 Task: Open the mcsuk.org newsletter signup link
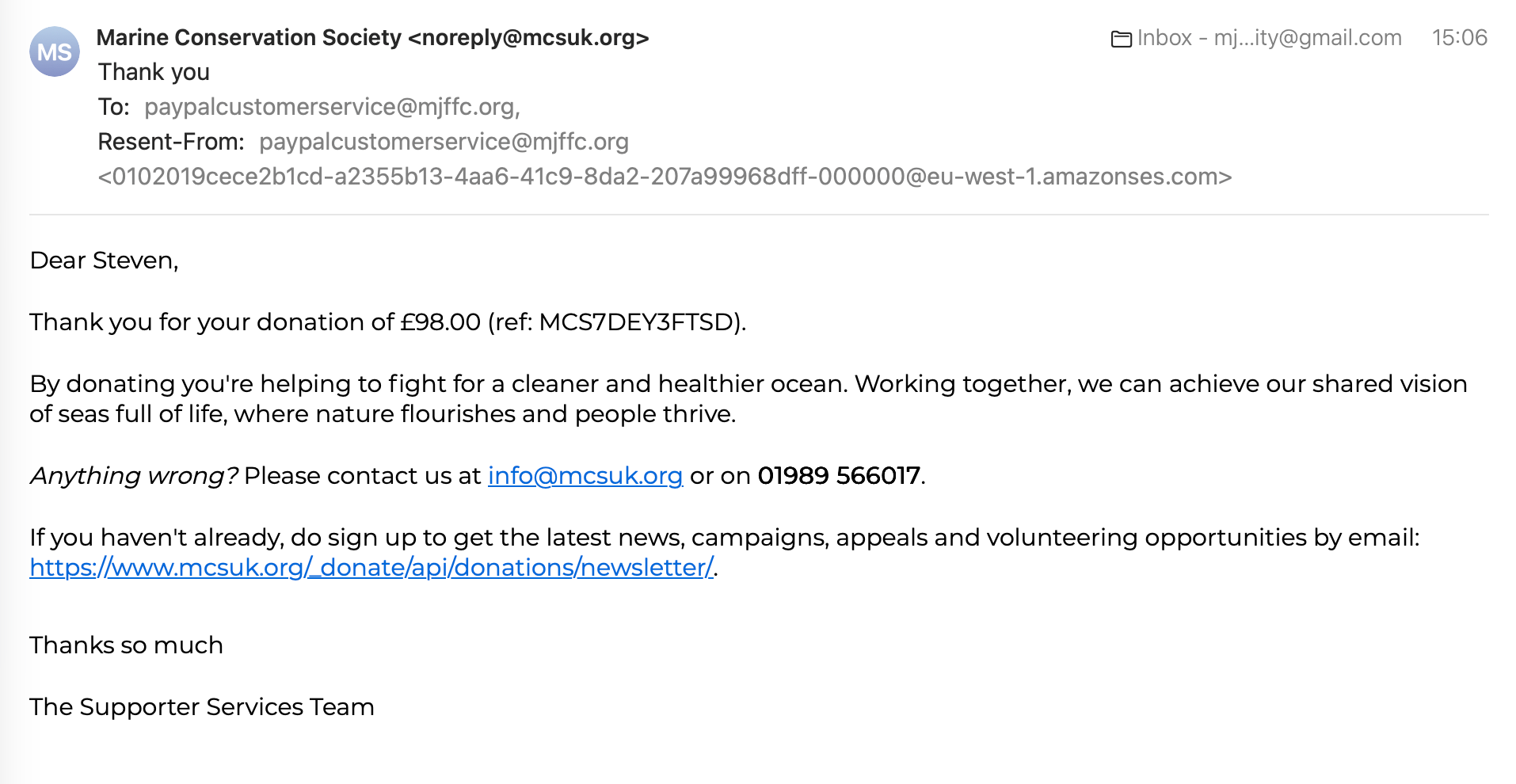tap(371, 567)
